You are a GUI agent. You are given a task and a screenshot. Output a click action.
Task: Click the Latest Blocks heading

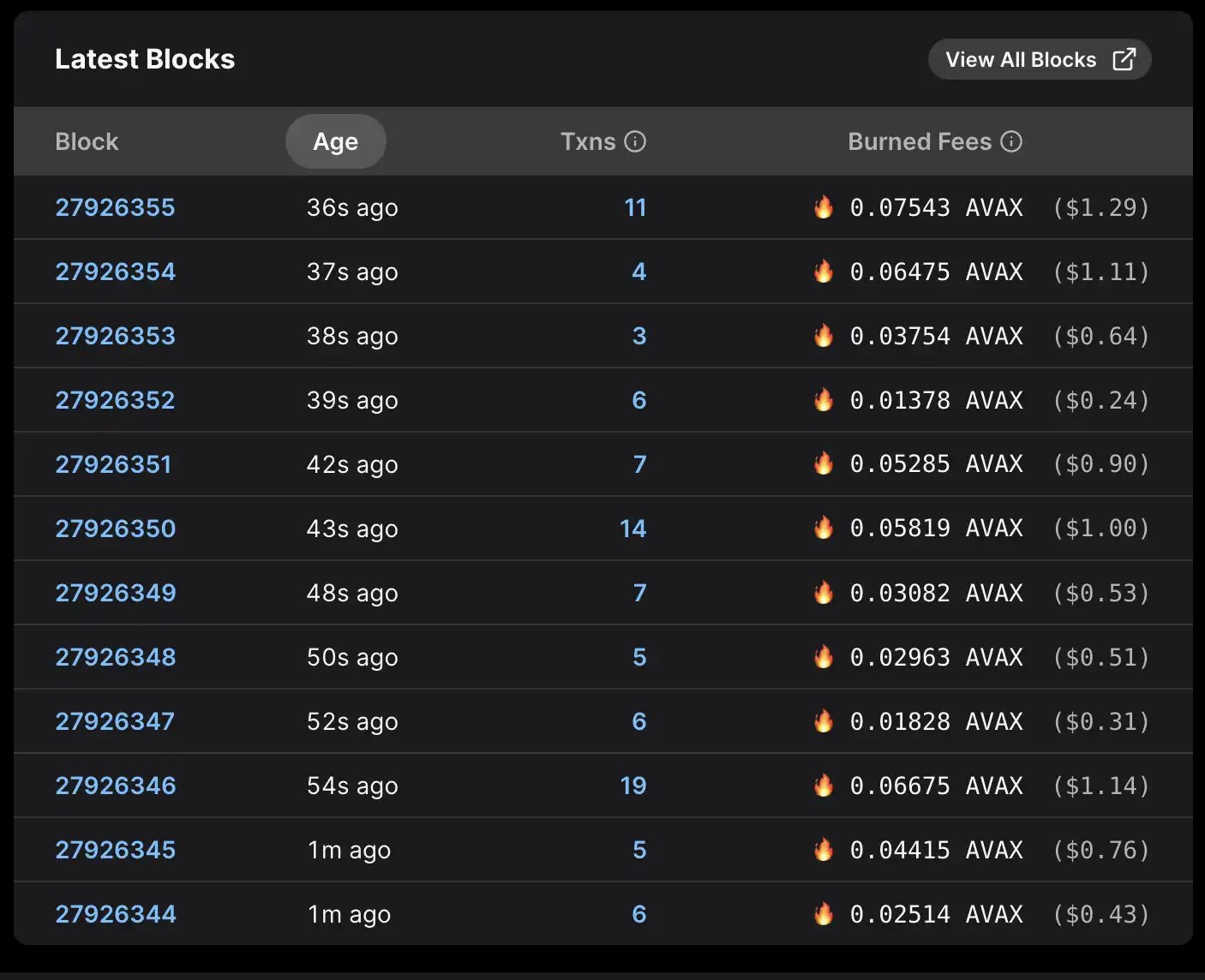coord(145,59)
